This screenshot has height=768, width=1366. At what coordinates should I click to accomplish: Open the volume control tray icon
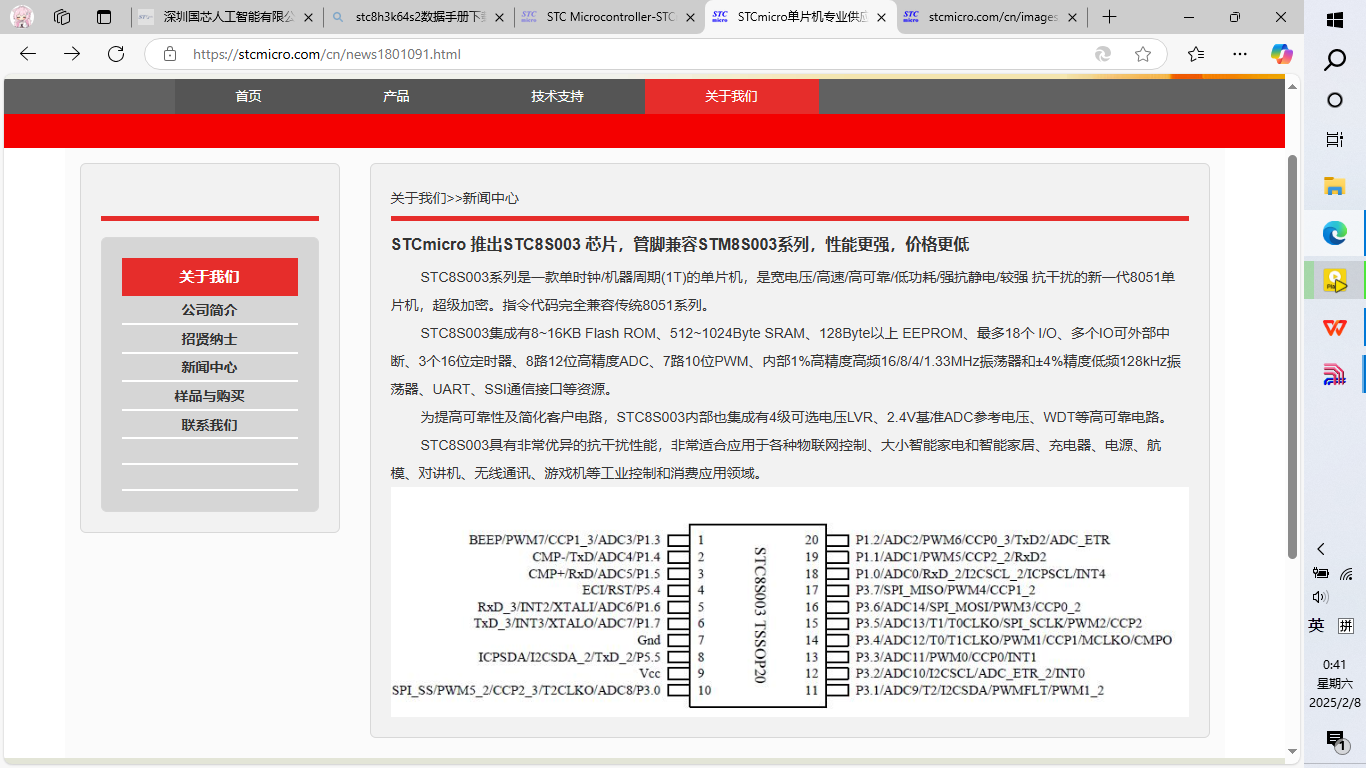pyautogui.click(x=1321, y=597)
